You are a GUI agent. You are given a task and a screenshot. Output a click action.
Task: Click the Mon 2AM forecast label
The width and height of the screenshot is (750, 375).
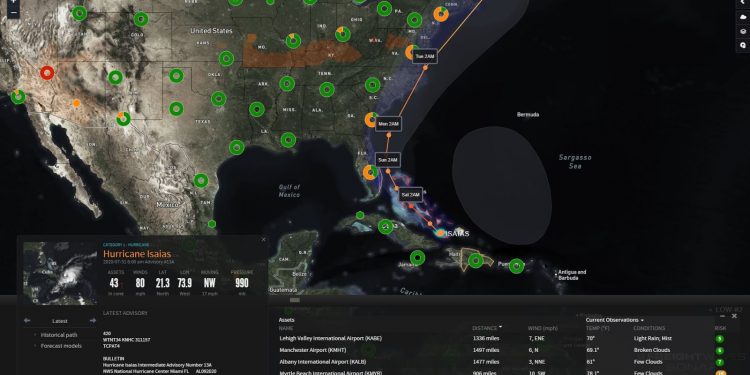388,124
